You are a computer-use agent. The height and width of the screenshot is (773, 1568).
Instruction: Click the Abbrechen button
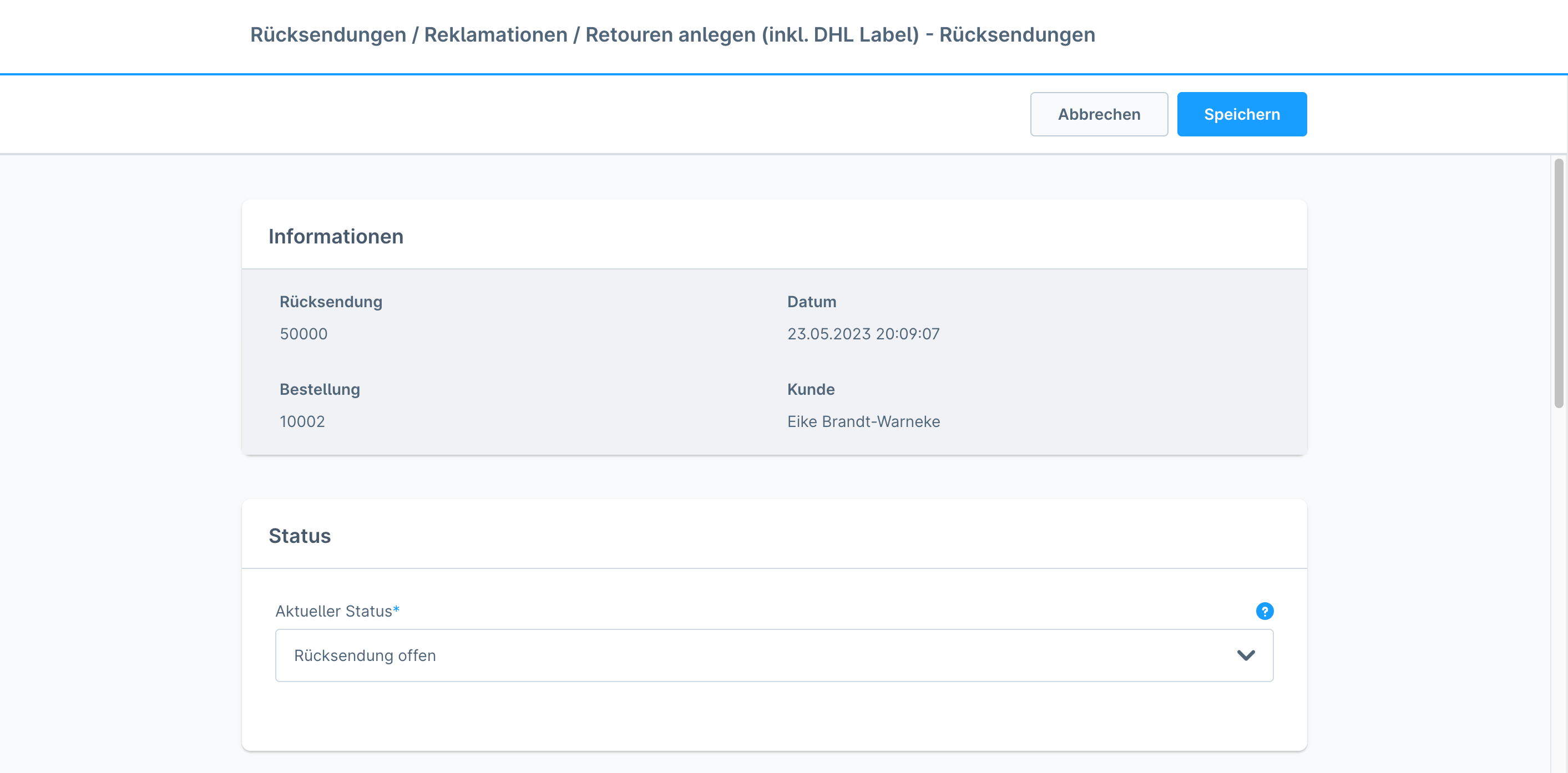[1099, 114]
